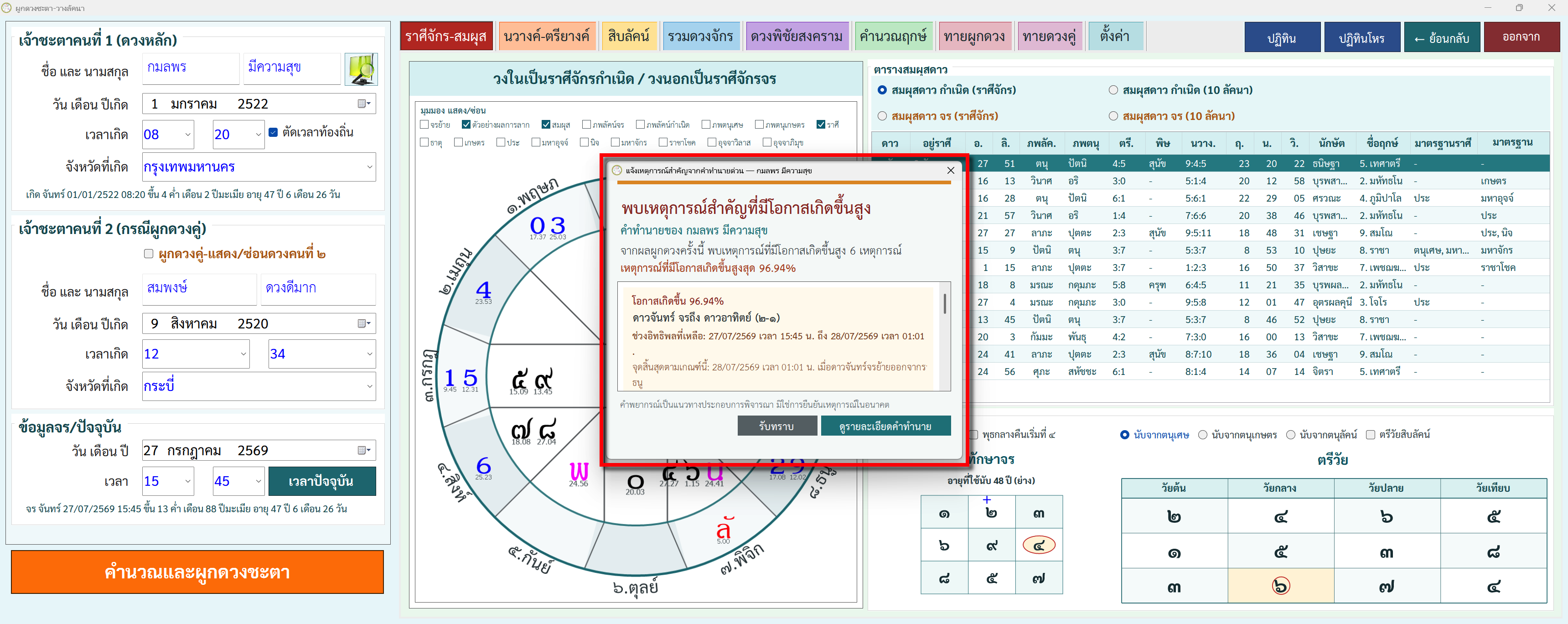Image resolution: width=1568 pixels, height=624 pixels.
Task: Uncheck the ราศี view checkbox
Action: click(x=821, y=125)
